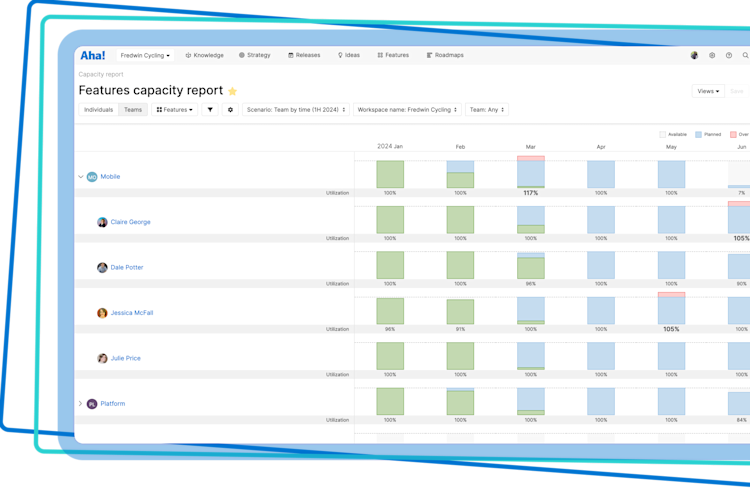Open the Releases menu
This screenshot has height=489, width=750.
[x=304, y=56]
